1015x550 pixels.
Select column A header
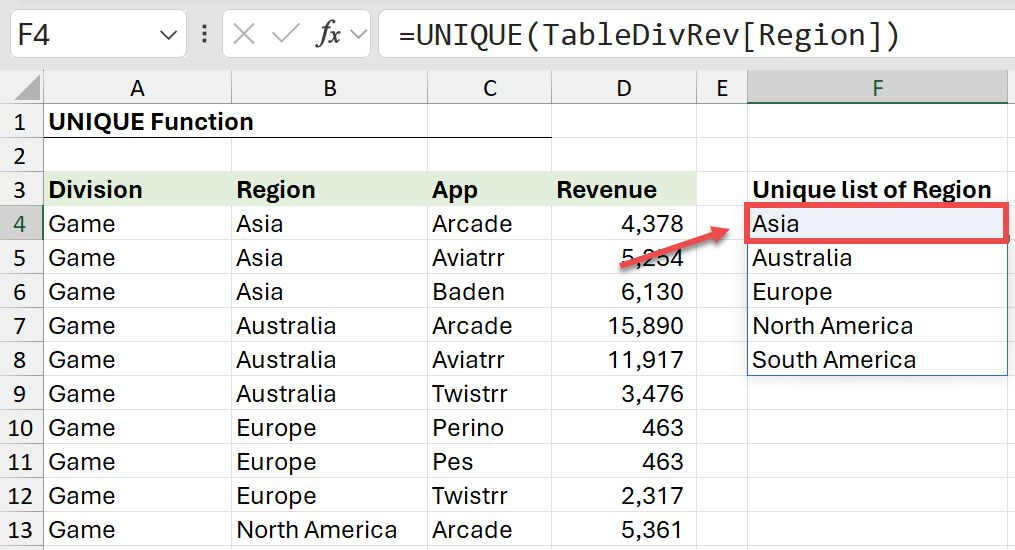137,88
